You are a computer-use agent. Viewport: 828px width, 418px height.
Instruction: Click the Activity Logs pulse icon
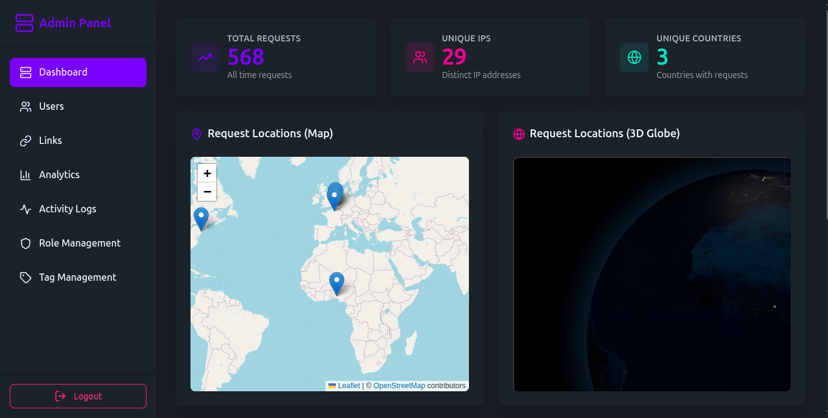25,209
